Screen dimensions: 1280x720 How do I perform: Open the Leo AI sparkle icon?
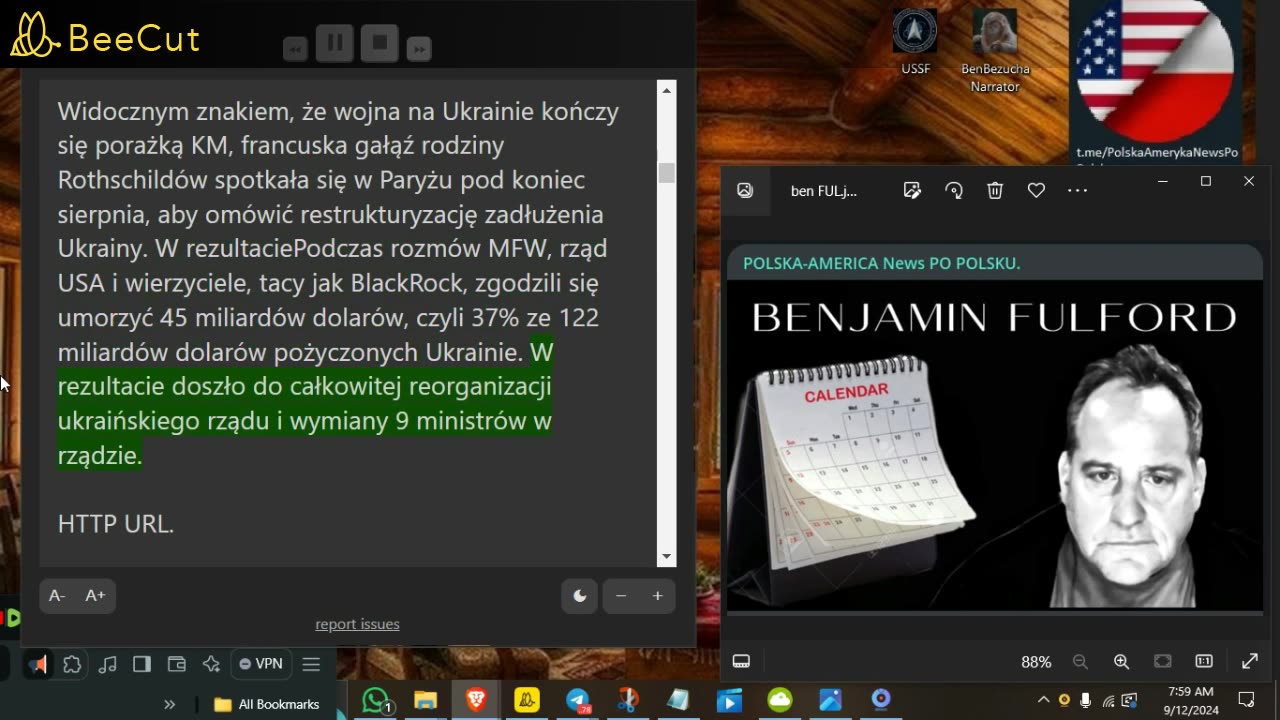point(211,664)
